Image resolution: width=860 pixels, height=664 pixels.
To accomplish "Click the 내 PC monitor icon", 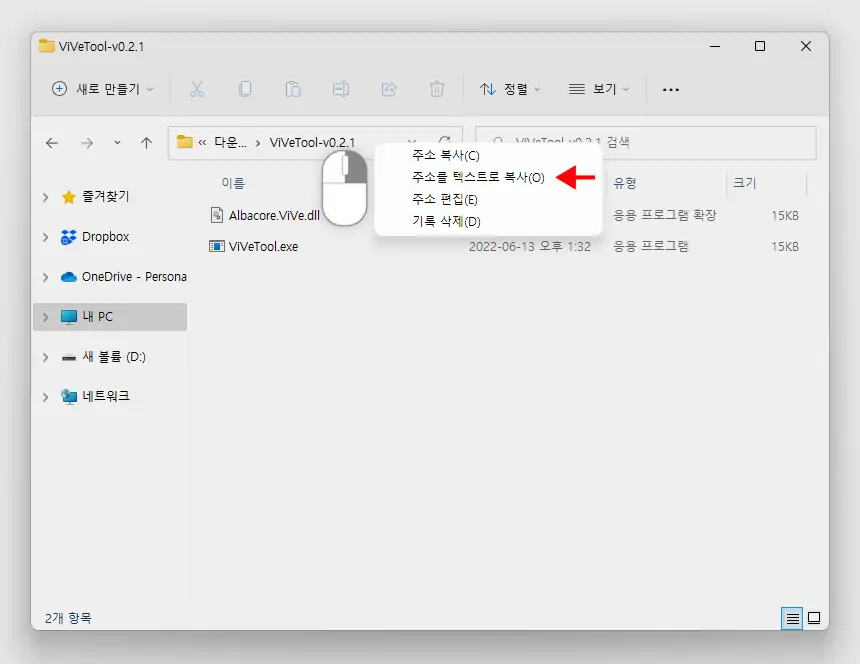I will coord(69,317).
